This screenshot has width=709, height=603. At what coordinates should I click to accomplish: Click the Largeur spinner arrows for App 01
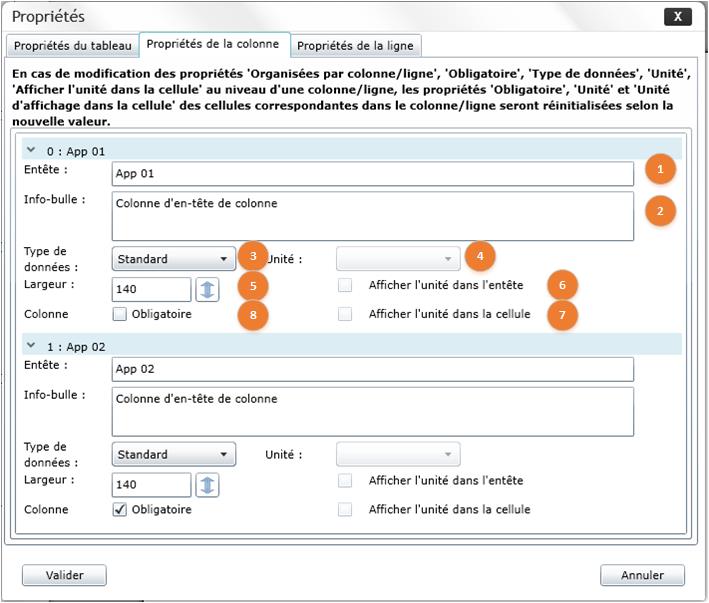pos(208,289)
